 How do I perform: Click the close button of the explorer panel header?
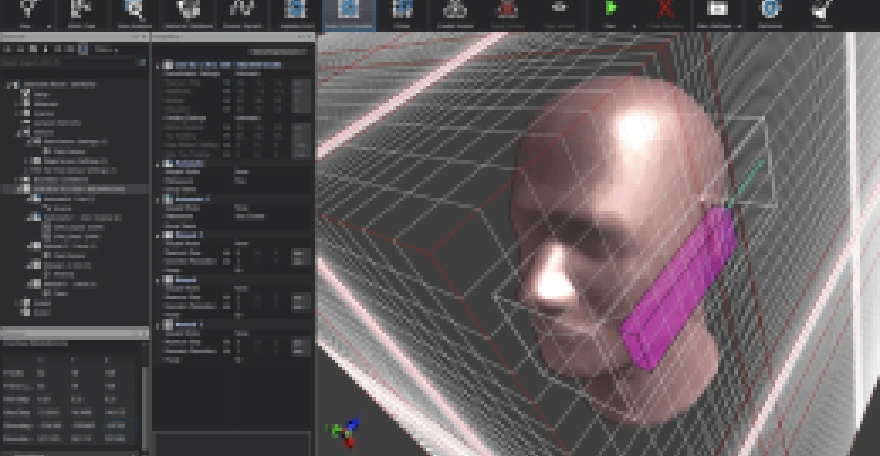144,36
